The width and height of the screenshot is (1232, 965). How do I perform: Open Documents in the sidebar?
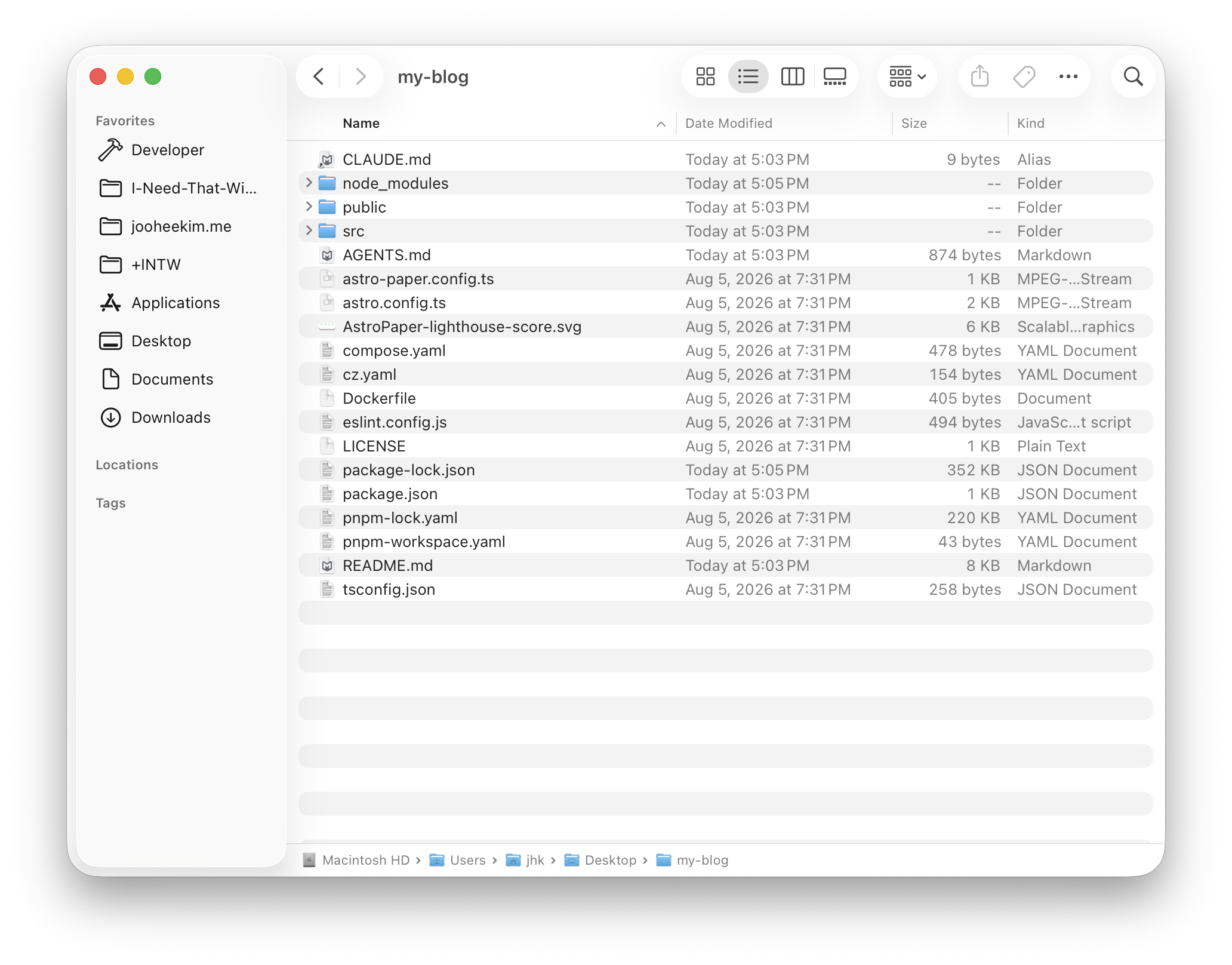click(x=172, y=379)
